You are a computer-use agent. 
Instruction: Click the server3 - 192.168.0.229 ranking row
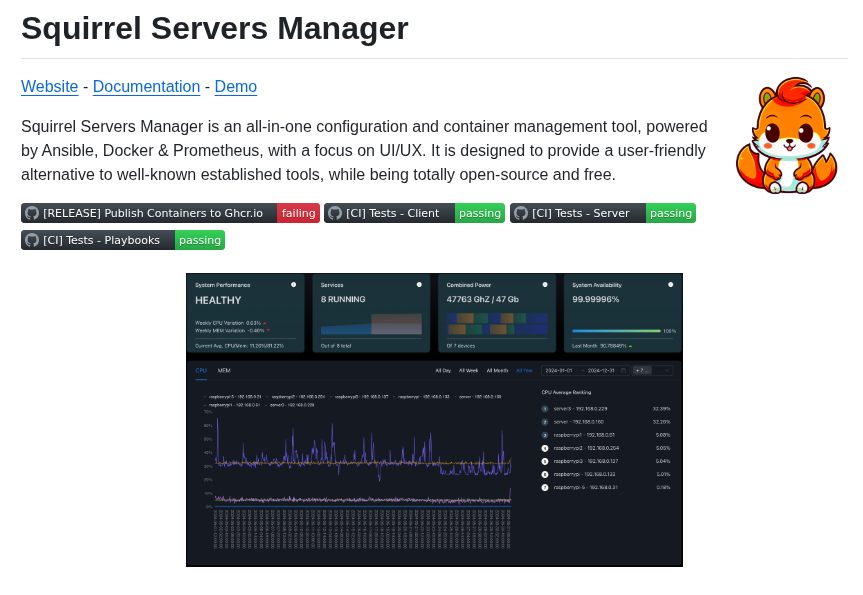click(x=606, y=409)
